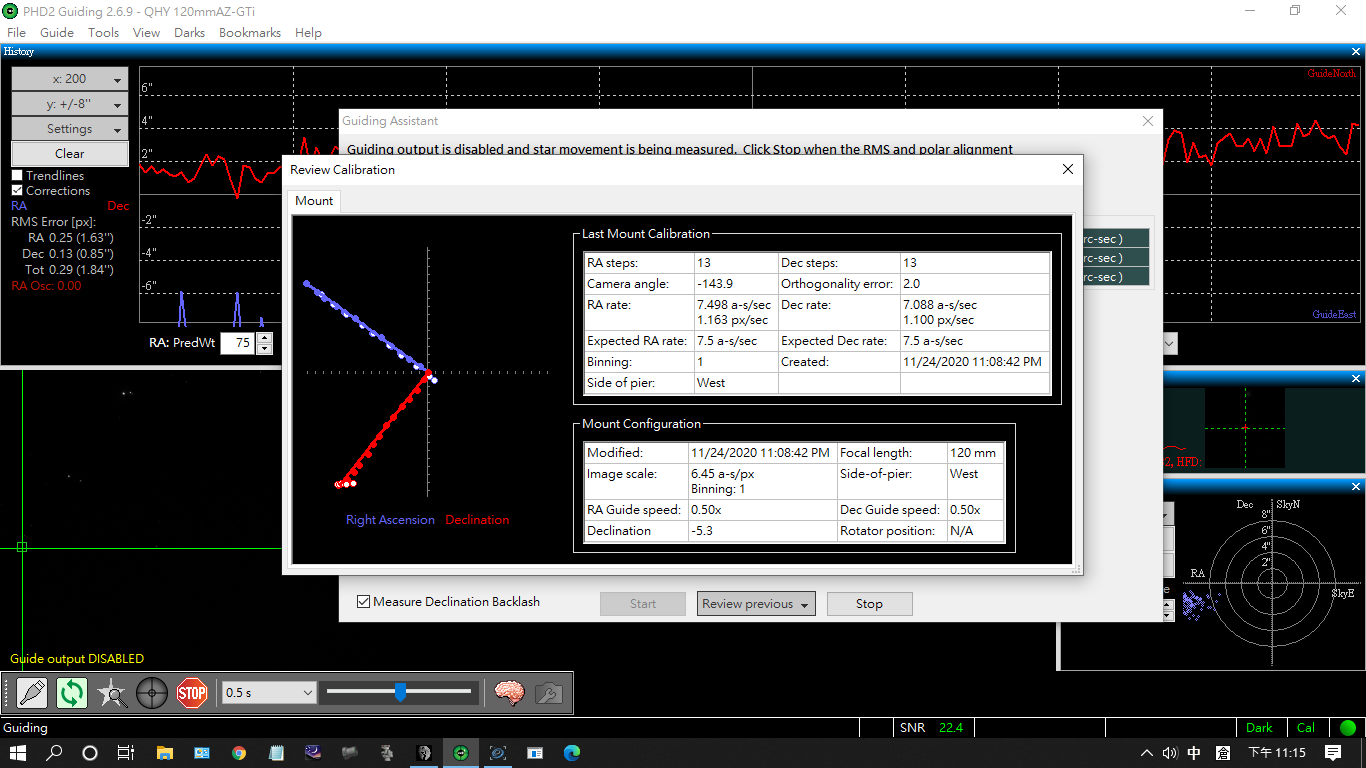Open the Bookmarks menu
The width and height of the screenshot is (1366, 768).
click(x=250, y=32)
